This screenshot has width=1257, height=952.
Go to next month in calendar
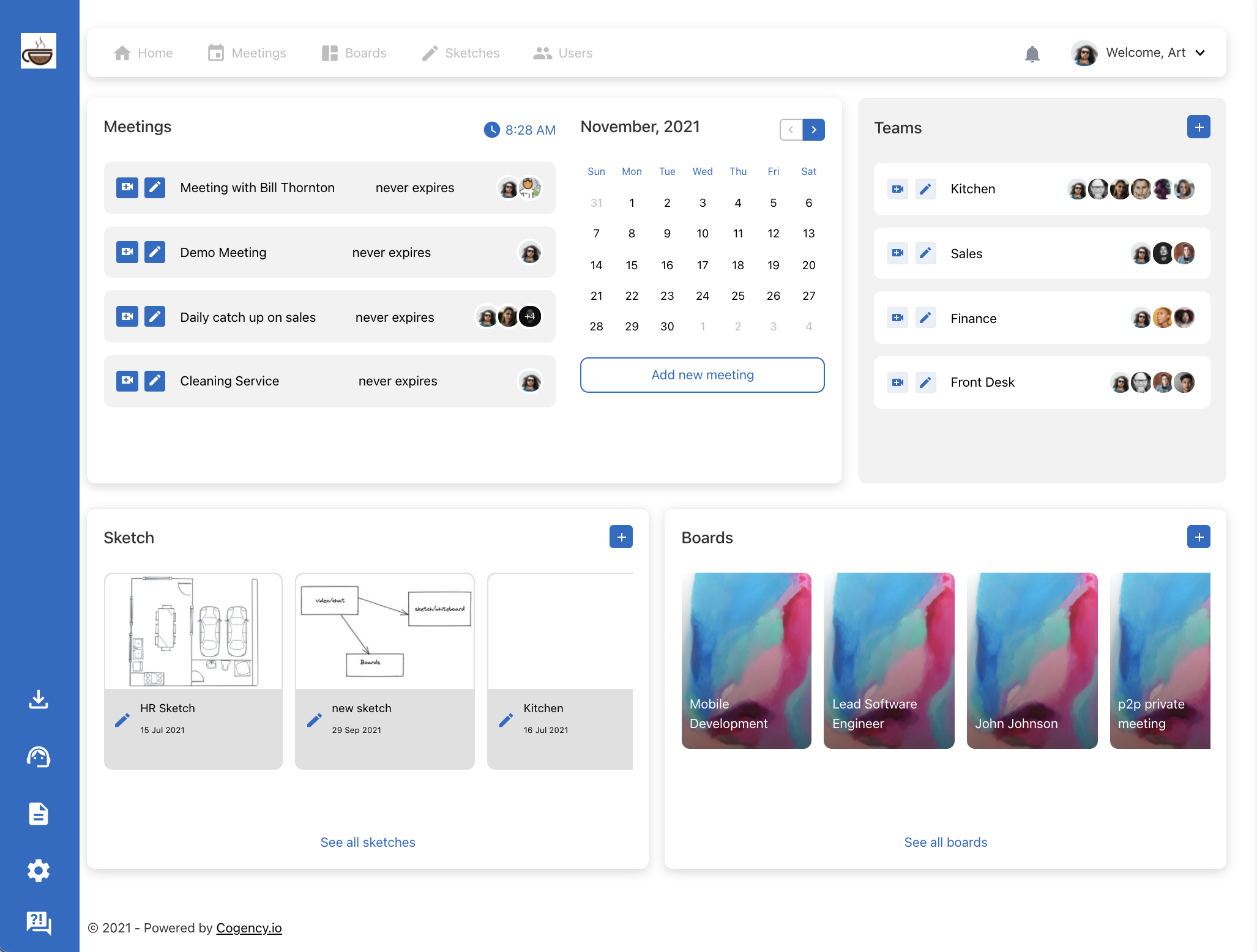(813, 130)
